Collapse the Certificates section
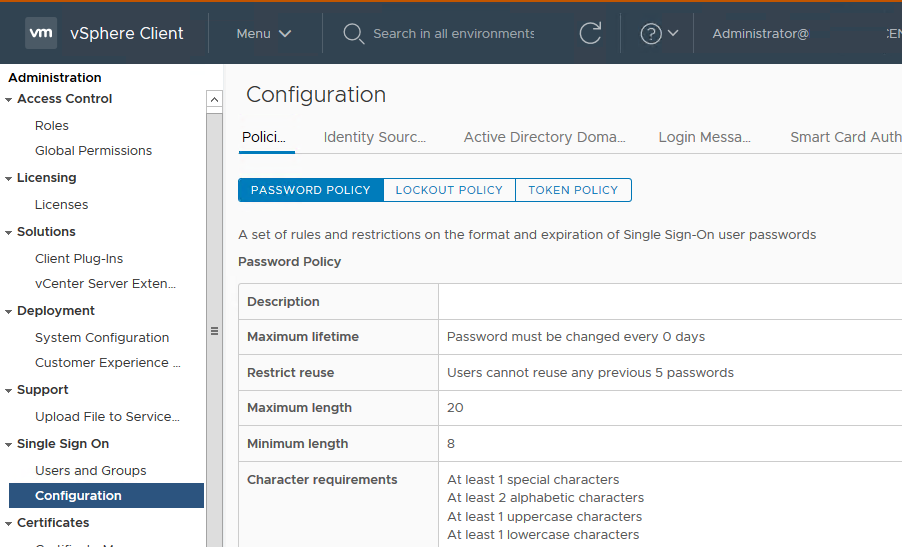 [8, 523]
